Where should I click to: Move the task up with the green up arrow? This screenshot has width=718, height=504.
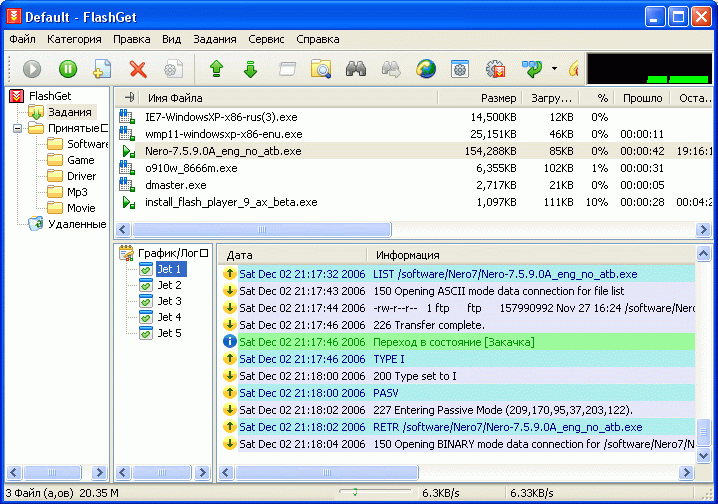pyautogui.click(x=216, y=69)
